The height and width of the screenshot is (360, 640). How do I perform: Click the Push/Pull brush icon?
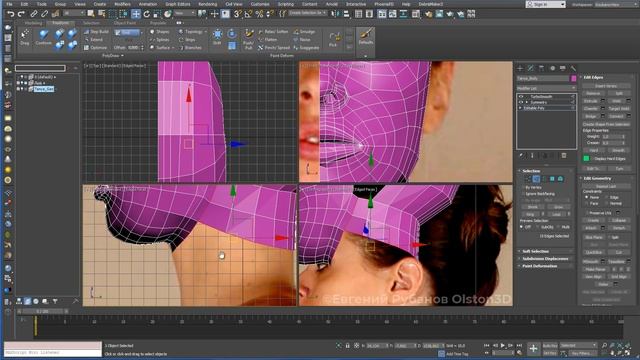click(x=248, y=40)
